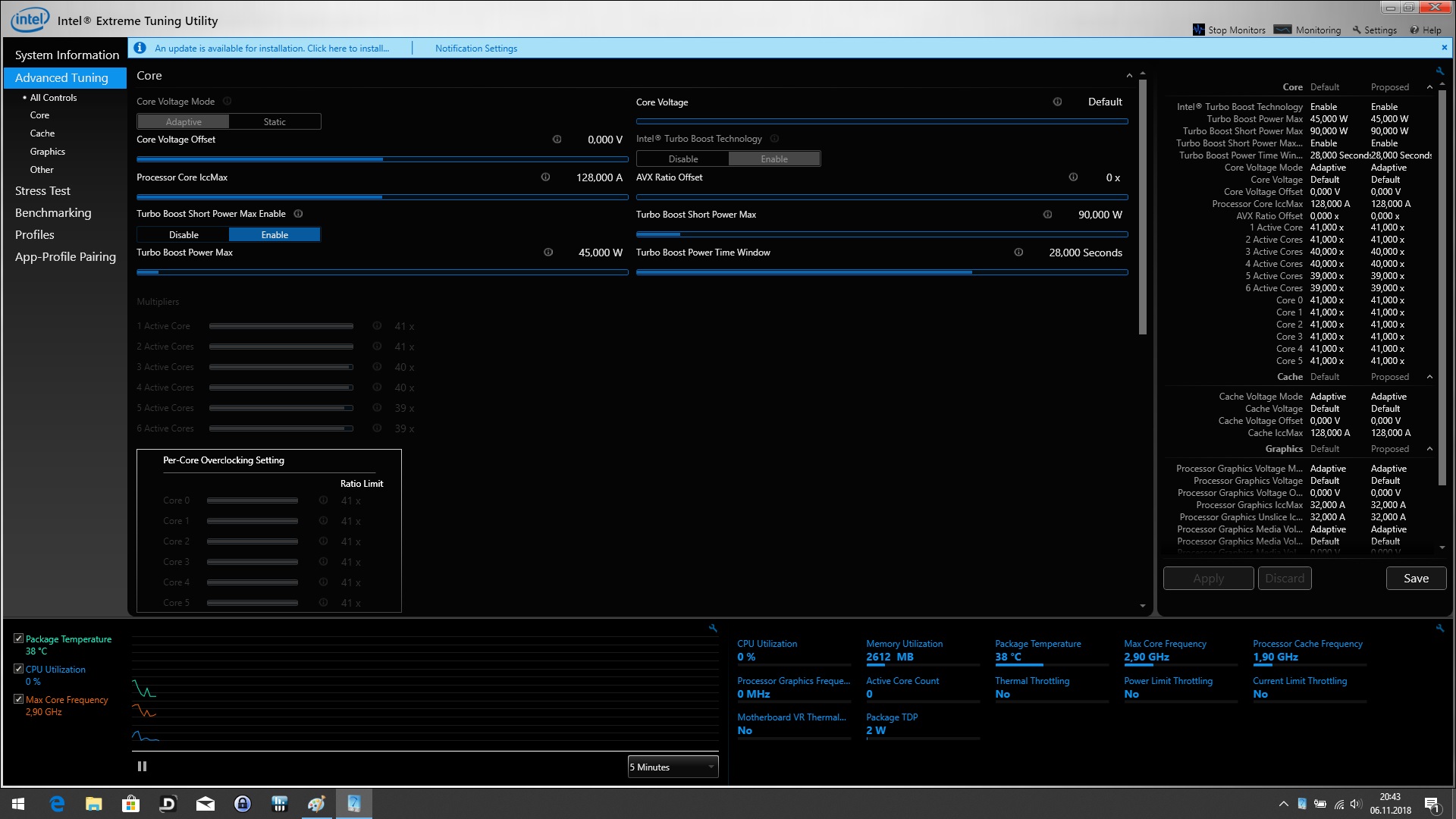Pause the monitoring graph
1456x819 pixels.
(x=142, y=767)
